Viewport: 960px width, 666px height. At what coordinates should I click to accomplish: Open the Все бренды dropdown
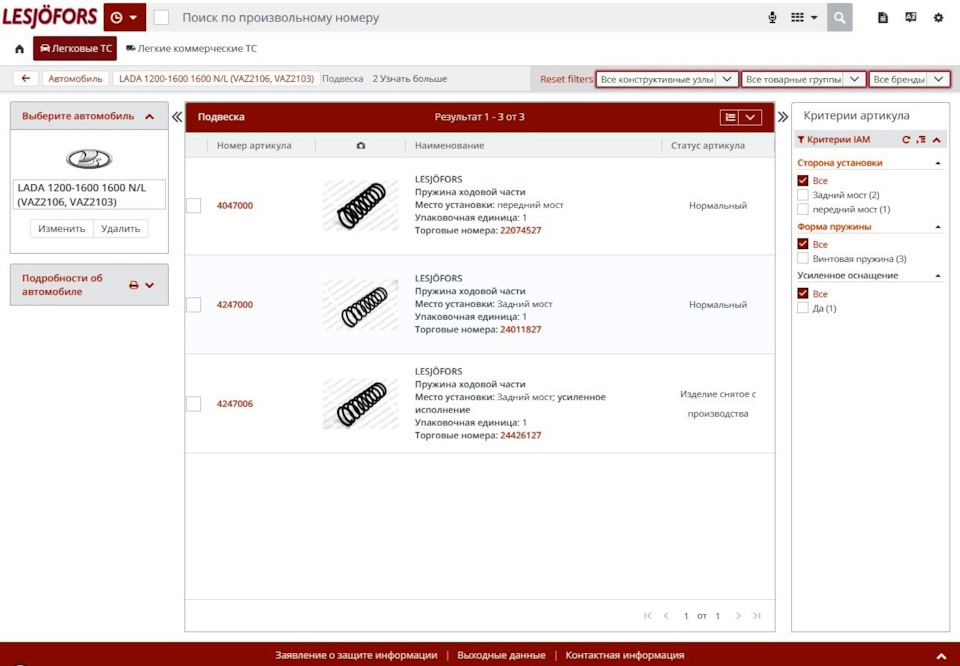tap(909, 80)
